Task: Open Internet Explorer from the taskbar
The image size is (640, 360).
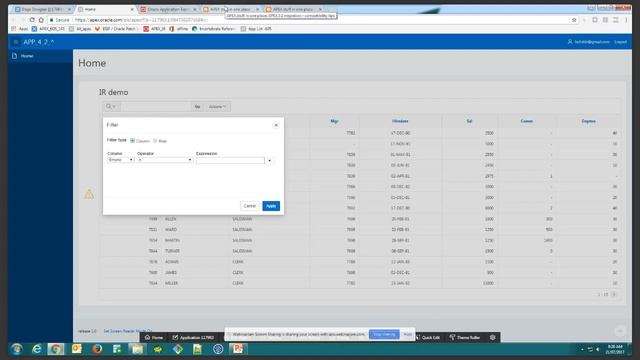Action: pos(37,349)
